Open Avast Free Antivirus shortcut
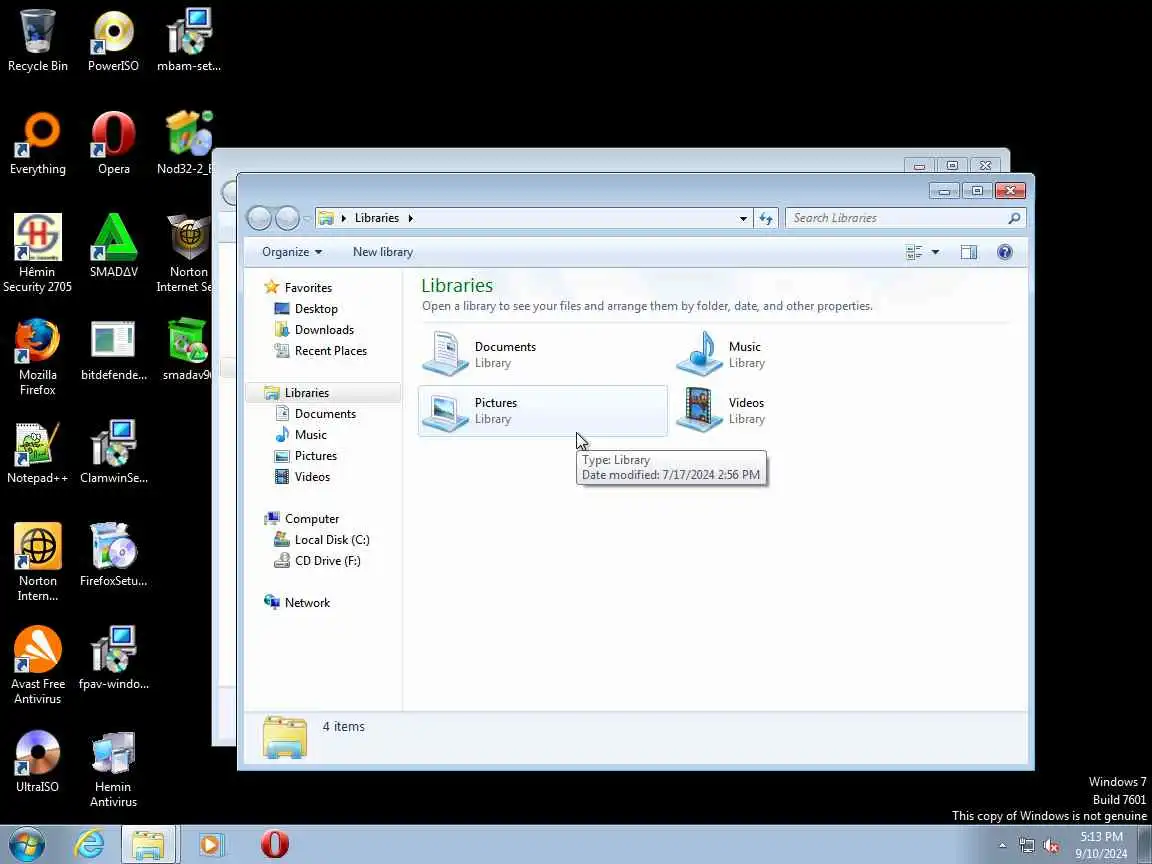The width and height of the screenshot is (1152, 864). coord(37,666)
